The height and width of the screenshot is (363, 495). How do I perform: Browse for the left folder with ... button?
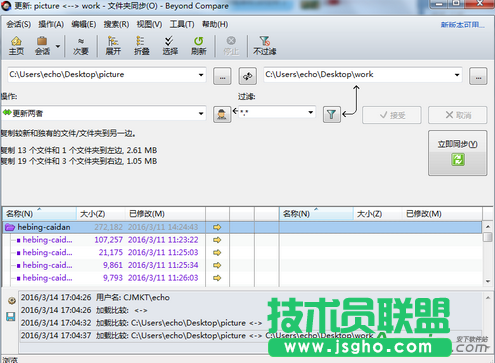tap(222, 76)
